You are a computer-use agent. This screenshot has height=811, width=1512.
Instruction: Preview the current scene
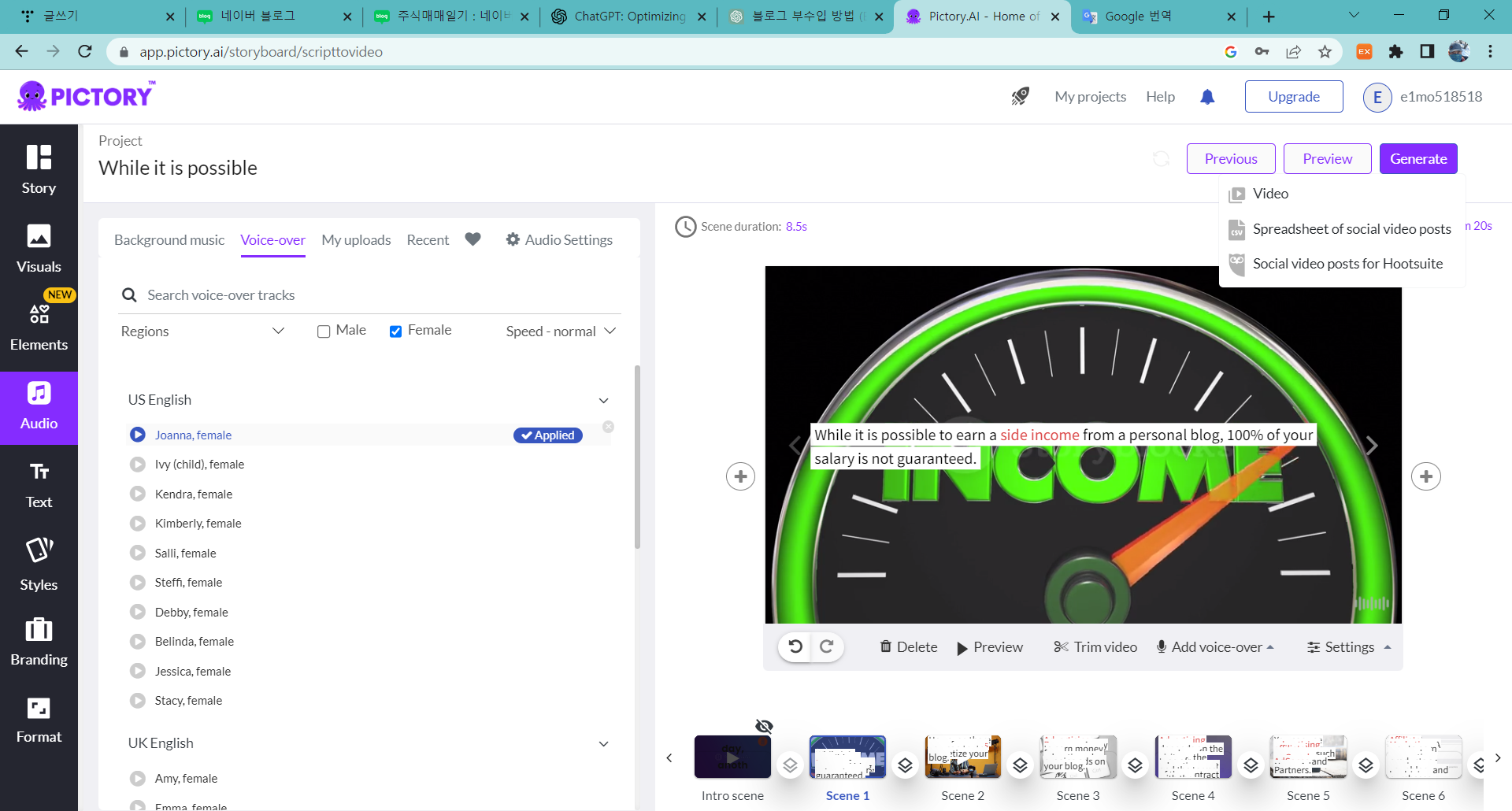(x=990, y=647)
